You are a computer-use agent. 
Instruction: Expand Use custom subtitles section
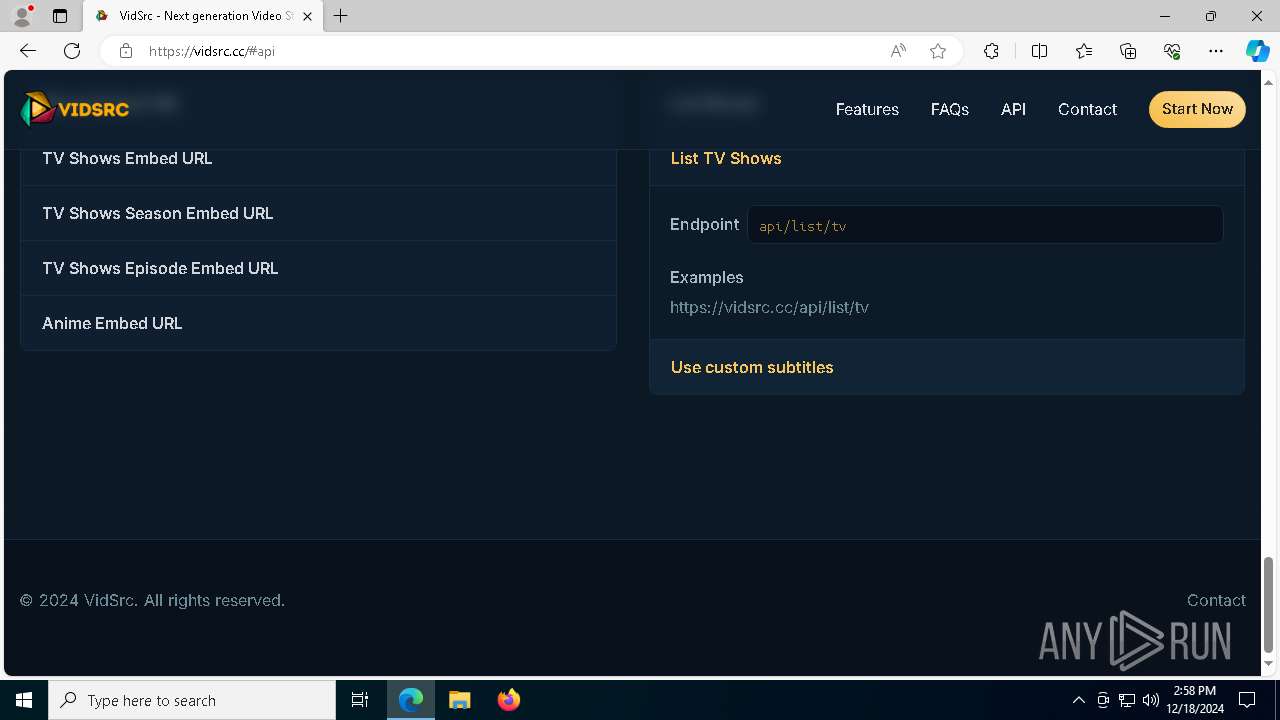[947, 367]
